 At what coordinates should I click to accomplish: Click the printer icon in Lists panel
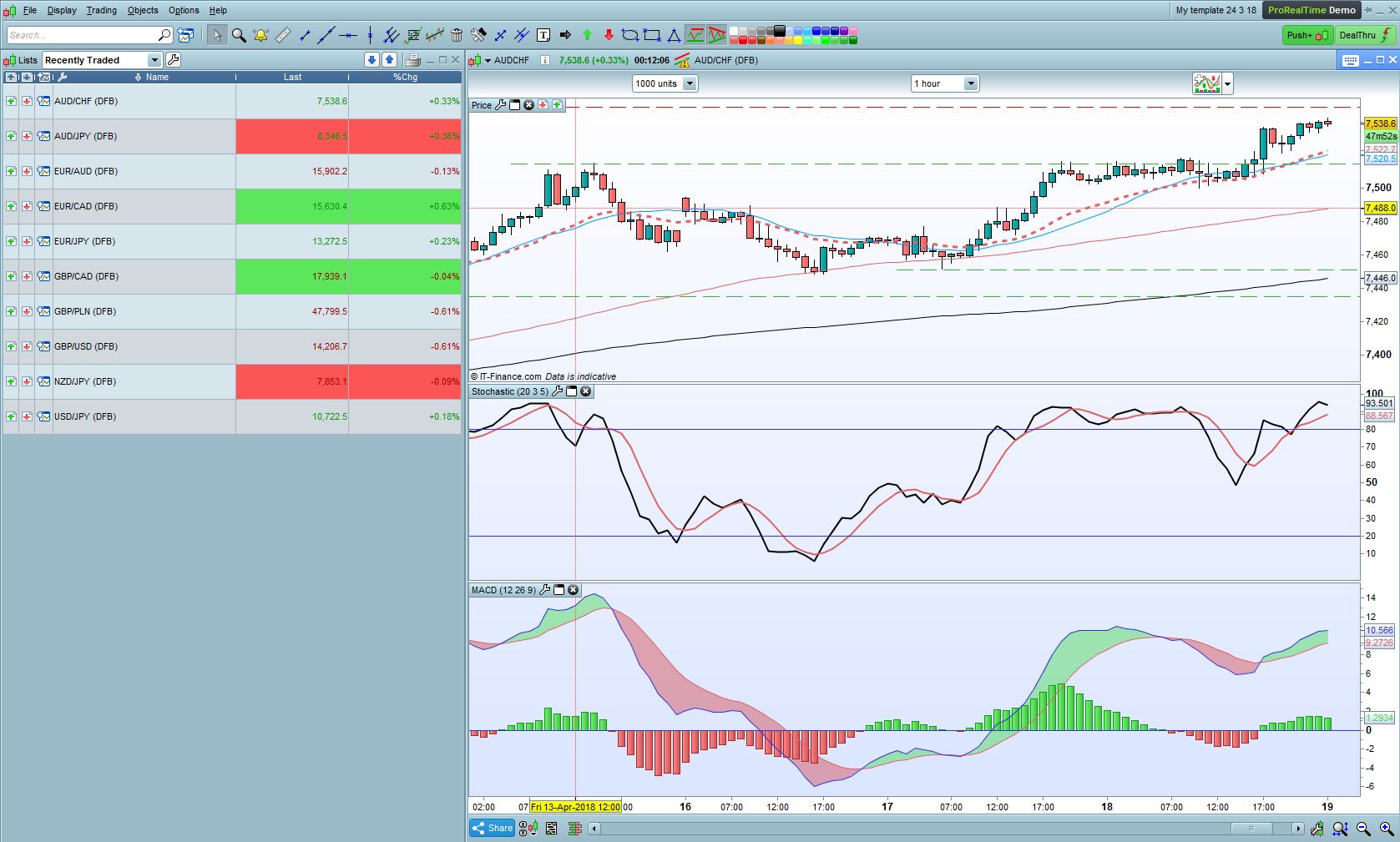412,60
